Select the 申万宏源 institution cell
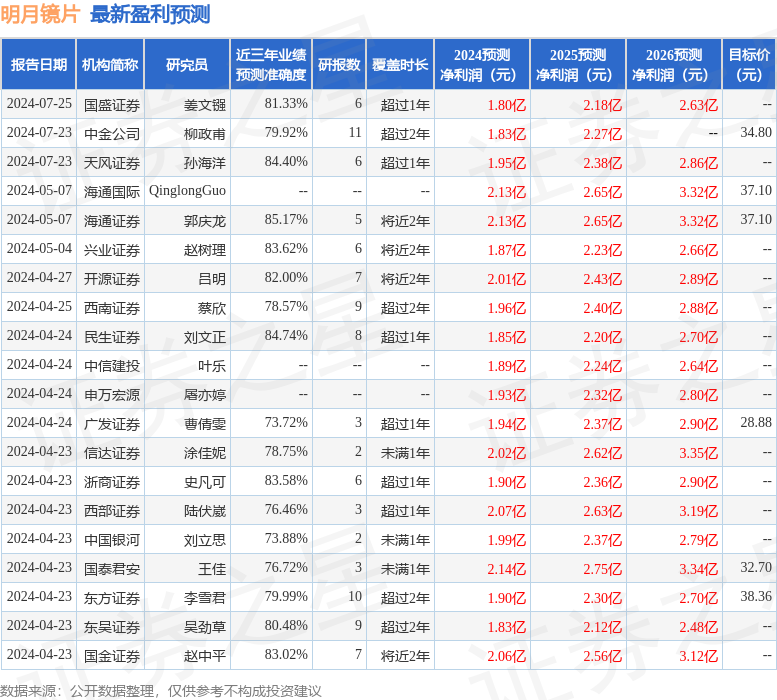 point(111,395)
